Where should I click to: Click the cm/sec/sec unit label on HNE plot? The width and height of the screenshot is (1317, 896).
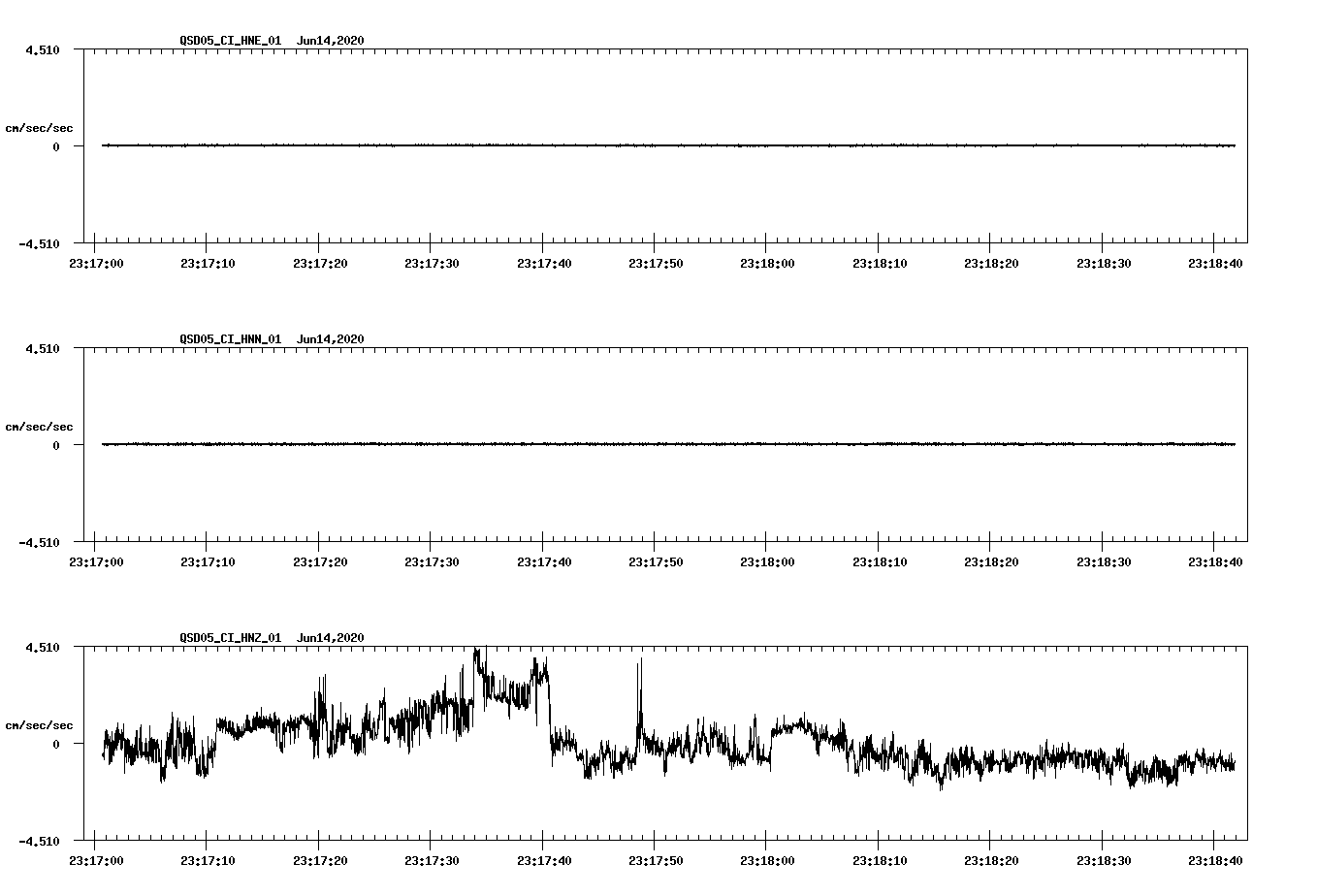point(39,128)
